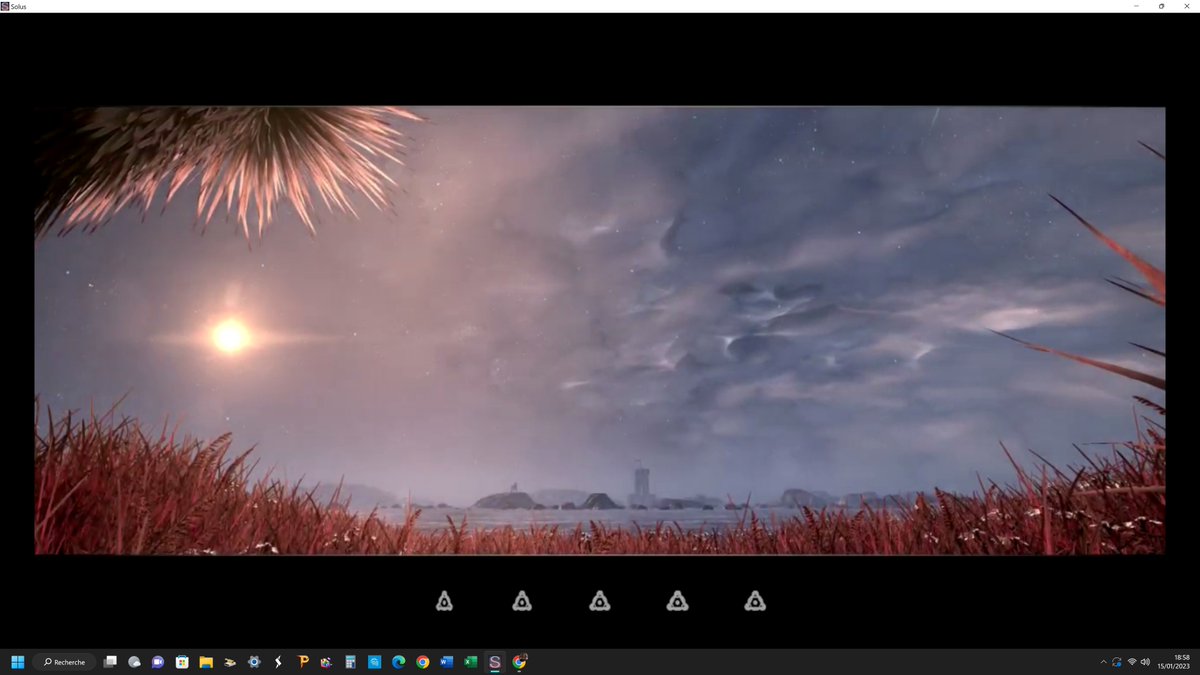
Task: Launch the orange P app icon
Action: pos(302,662)
